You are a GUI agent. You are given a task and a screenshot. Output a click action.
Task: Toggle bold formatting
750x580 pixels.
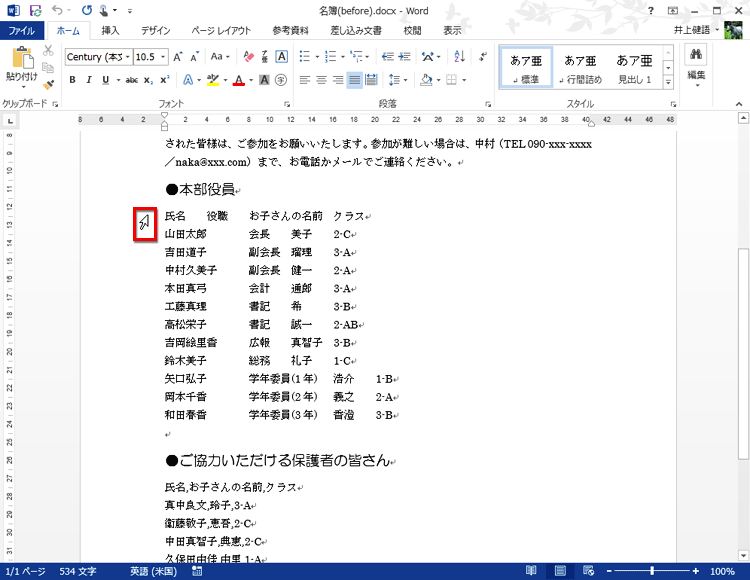pos(72,80)
